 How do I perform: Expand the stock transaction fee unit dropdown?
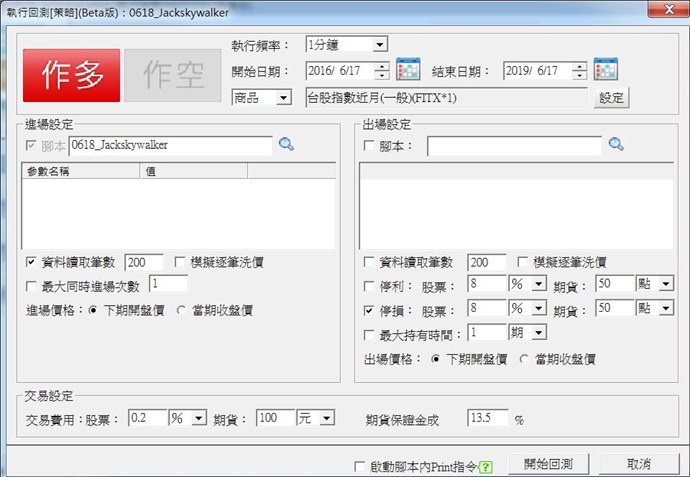(198, 418)
